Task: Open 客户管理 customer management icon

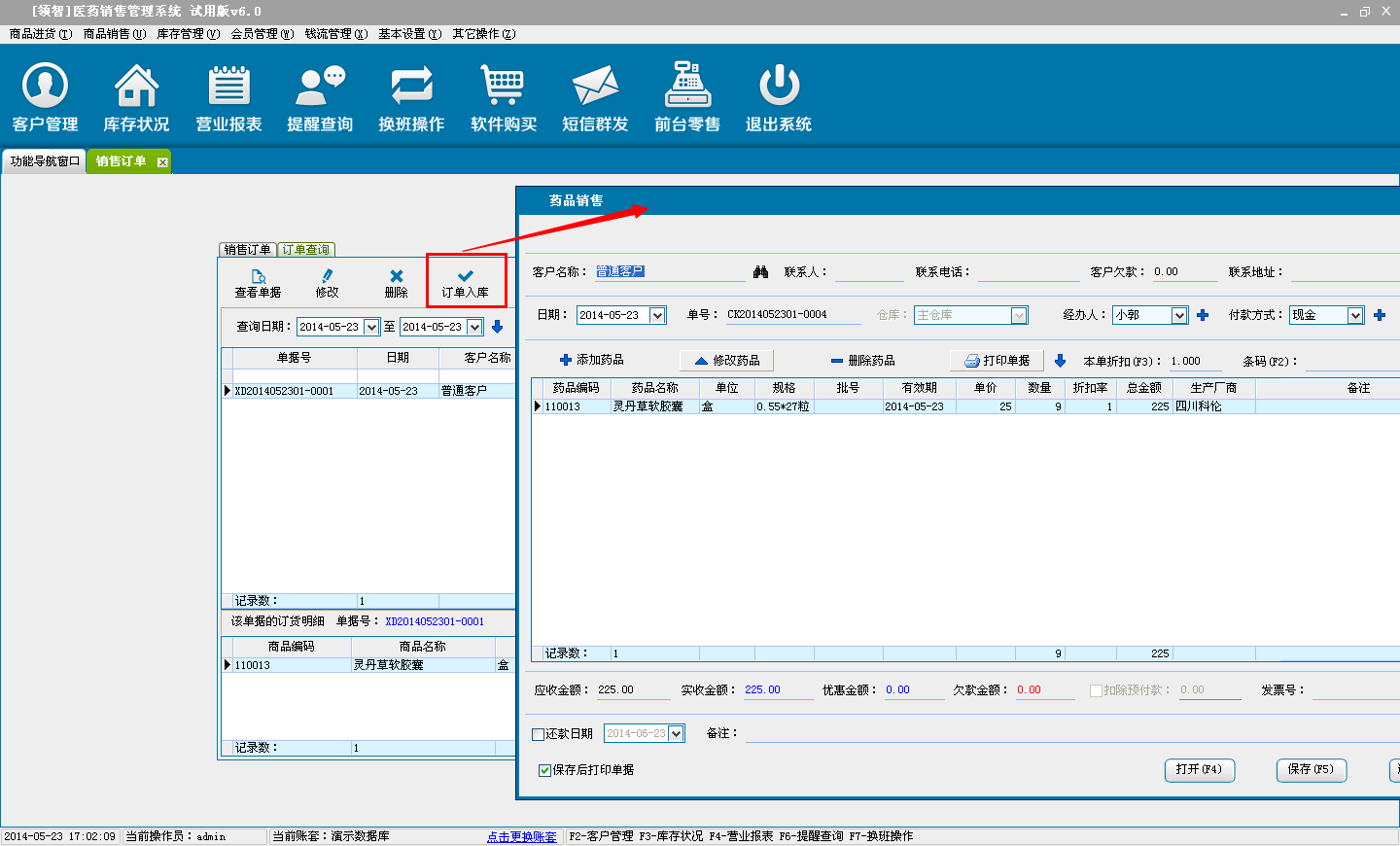Action: point(45,96)
